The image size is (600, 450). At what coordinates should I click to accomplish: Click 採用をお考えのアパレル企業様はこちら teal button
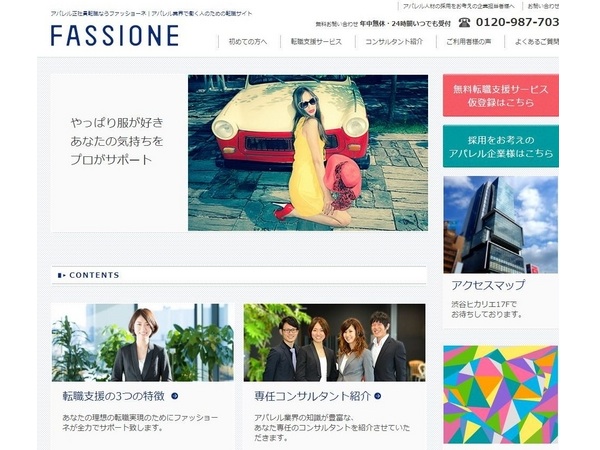501,146
